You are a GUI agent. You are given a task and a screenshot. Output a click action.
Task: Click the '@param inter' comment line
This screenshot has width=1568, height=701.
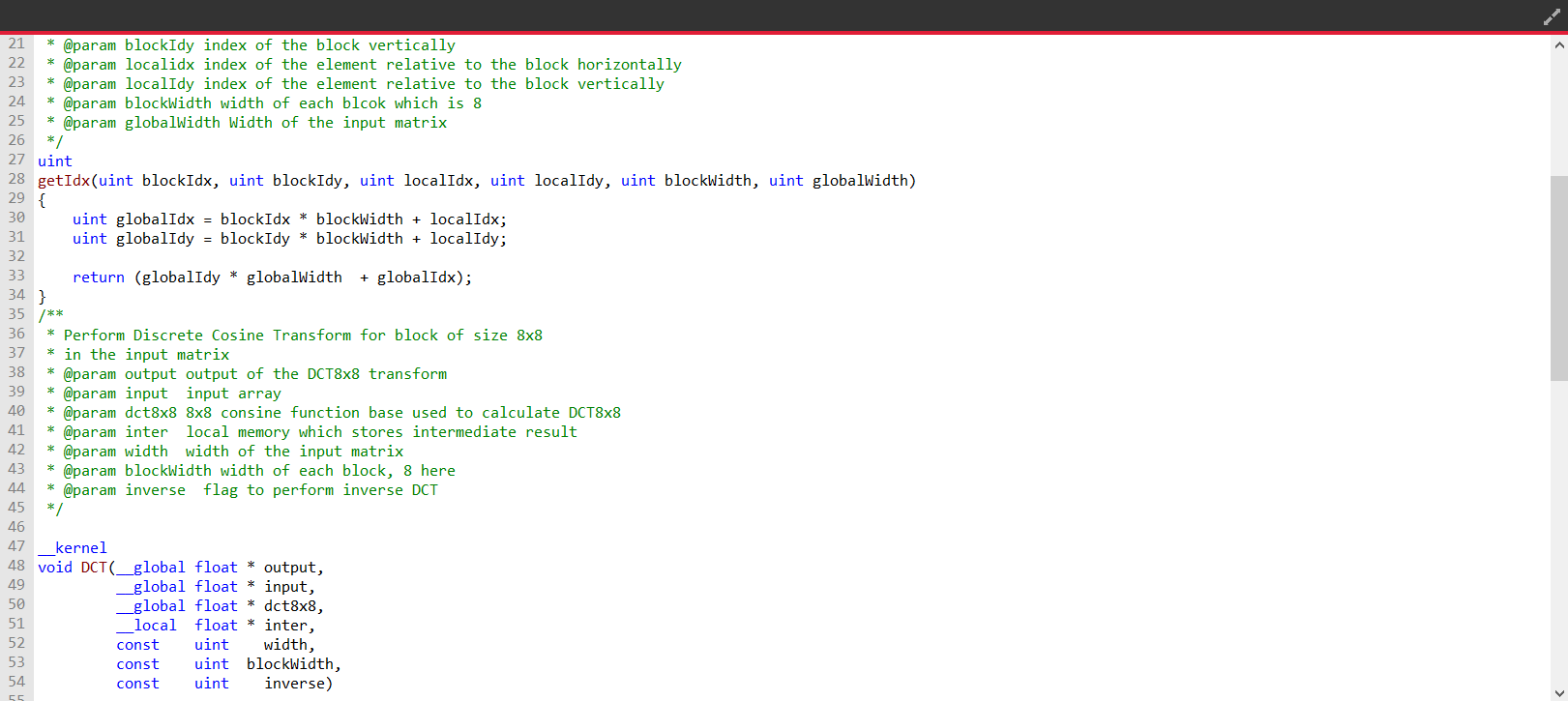[x=319, y=432]
